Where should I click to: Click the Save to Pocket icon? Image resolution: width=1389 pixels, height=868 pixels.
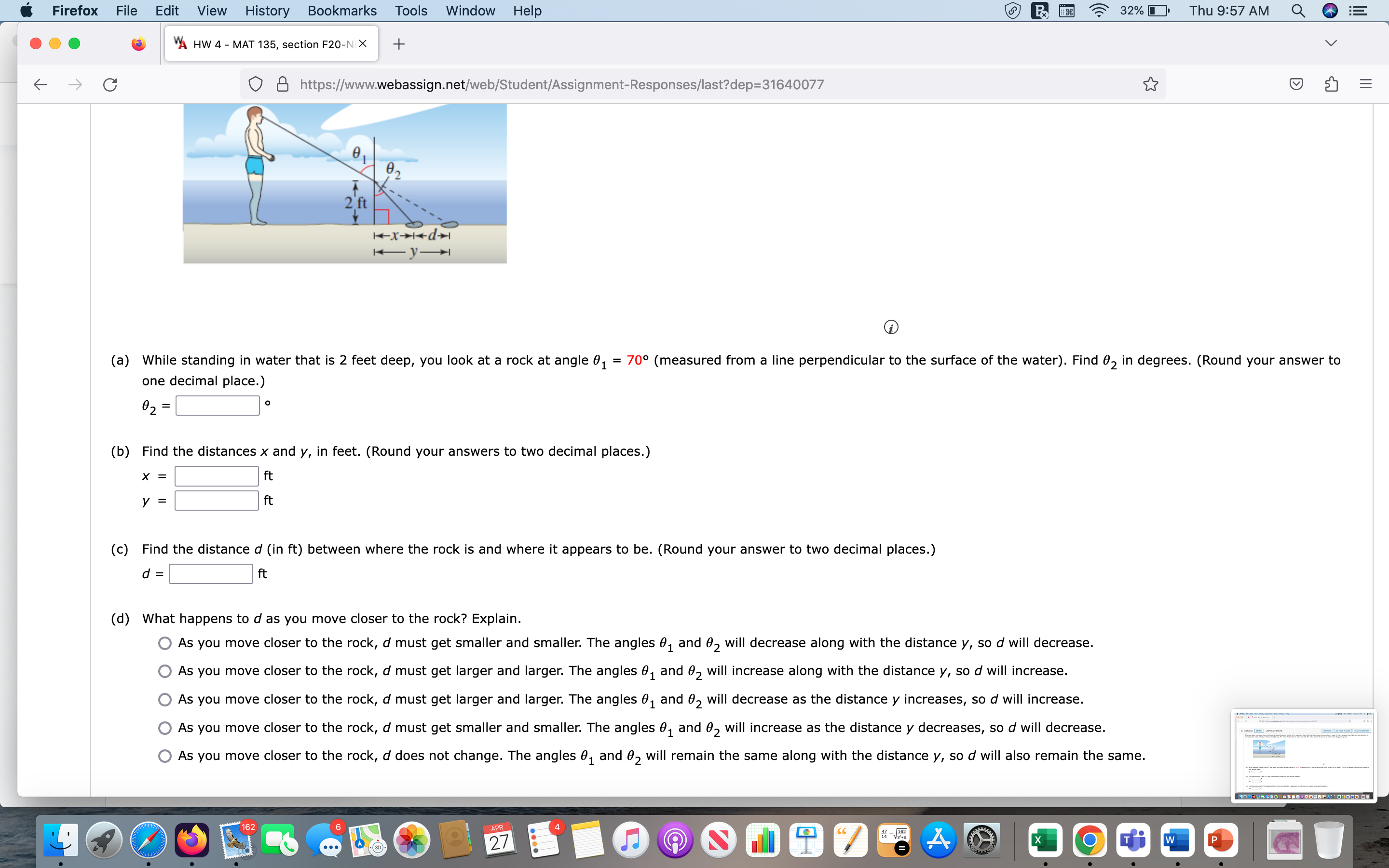pos(1296,84)
